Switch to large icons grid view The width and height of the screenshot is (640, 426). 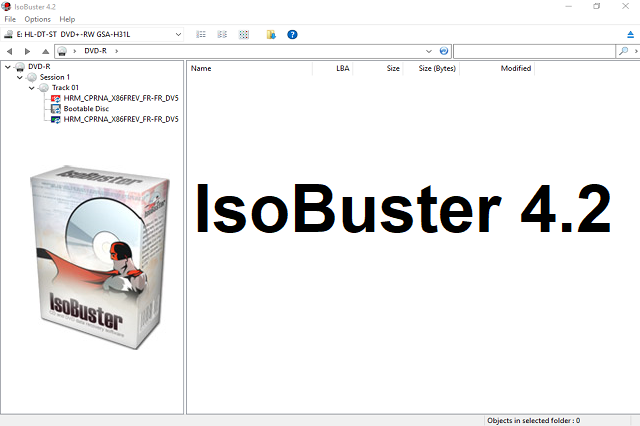pyautogui.click(x=244, y=35)
